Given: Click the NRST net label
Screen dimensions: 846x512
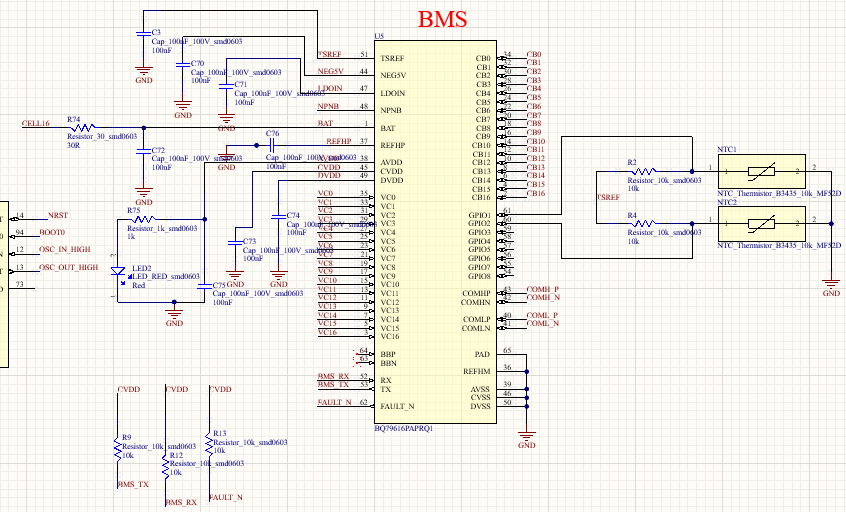Looking at the screenshot, I should (58, 215).
